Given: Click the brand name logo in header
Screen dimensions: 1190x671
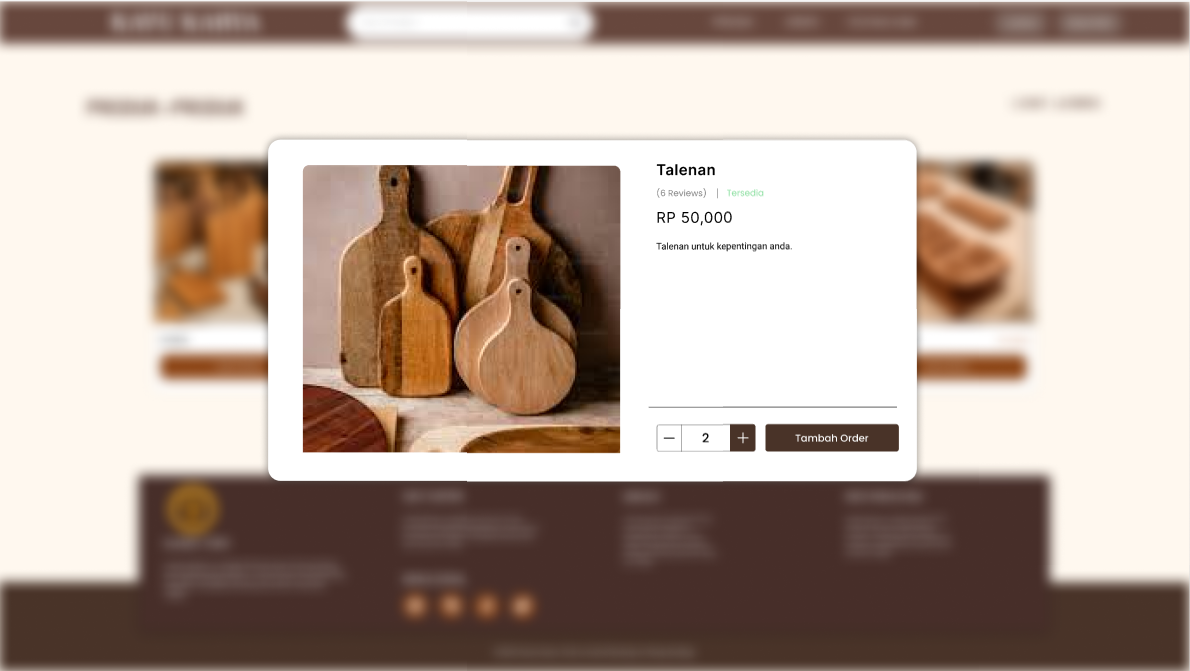Looking at the screenshot, I should (185, 23).
